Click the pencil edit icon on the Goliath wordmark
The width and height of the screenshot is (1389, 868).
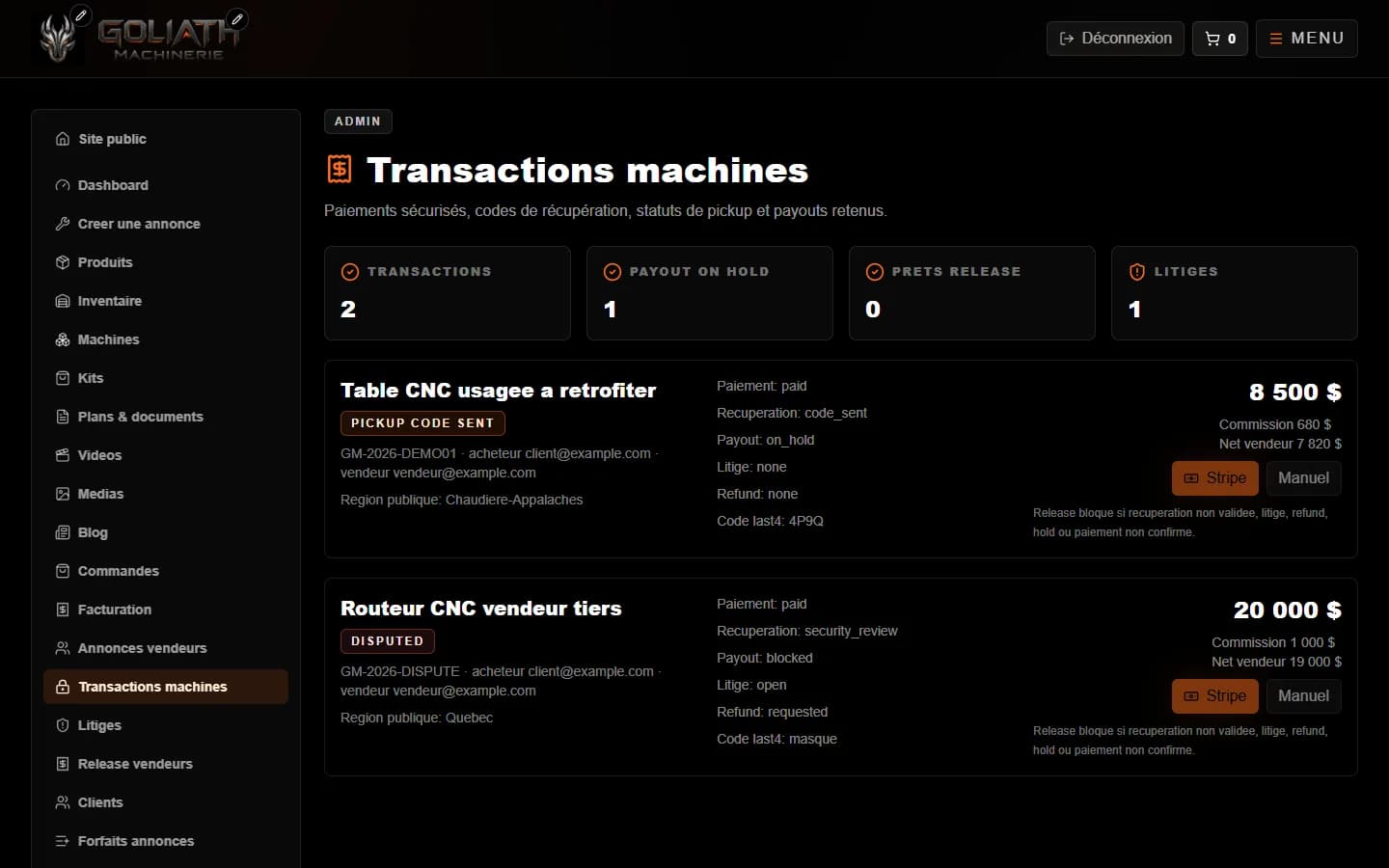(237, 18)
